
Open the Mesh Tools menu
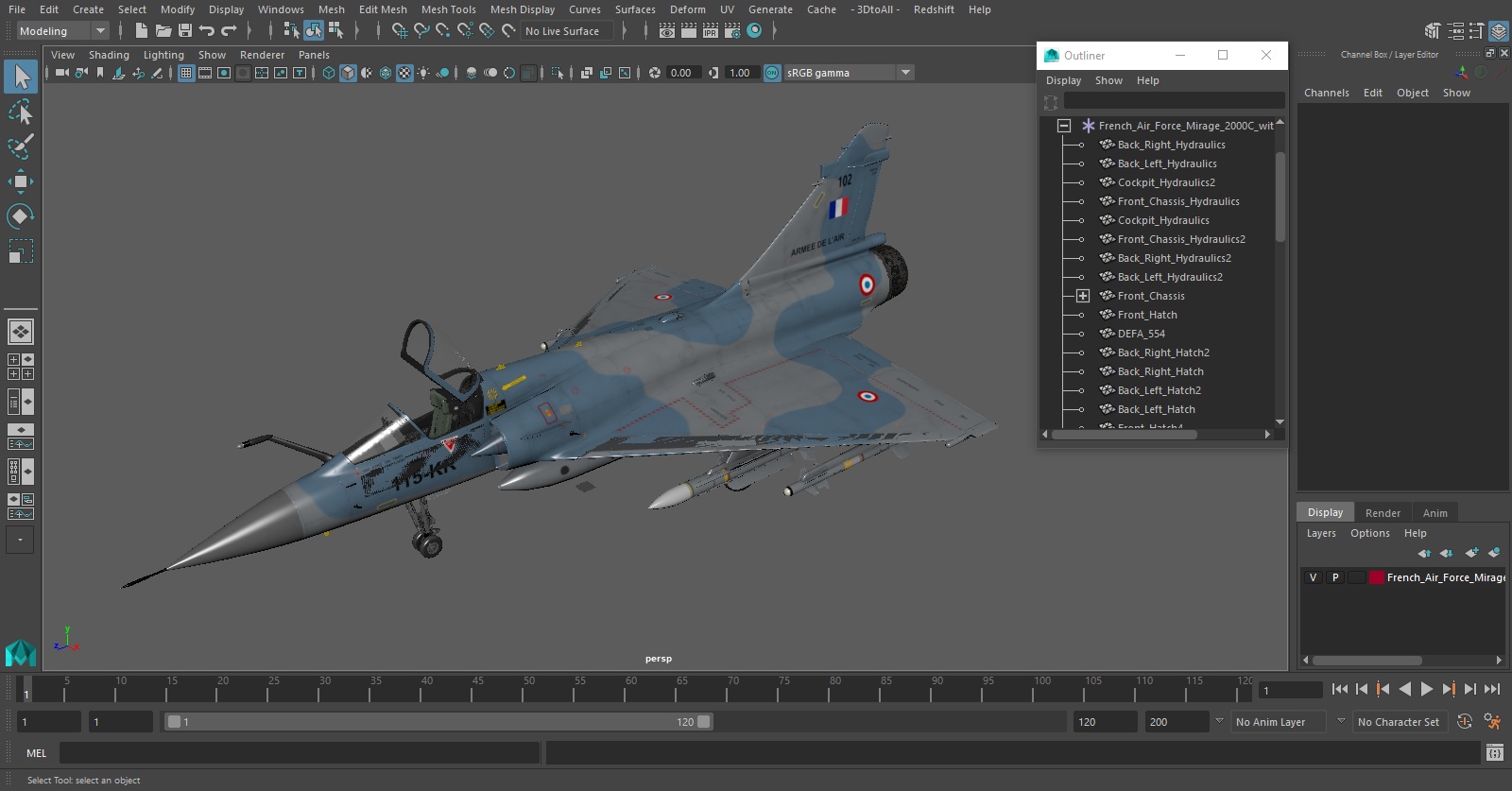[x=448, y=9]
